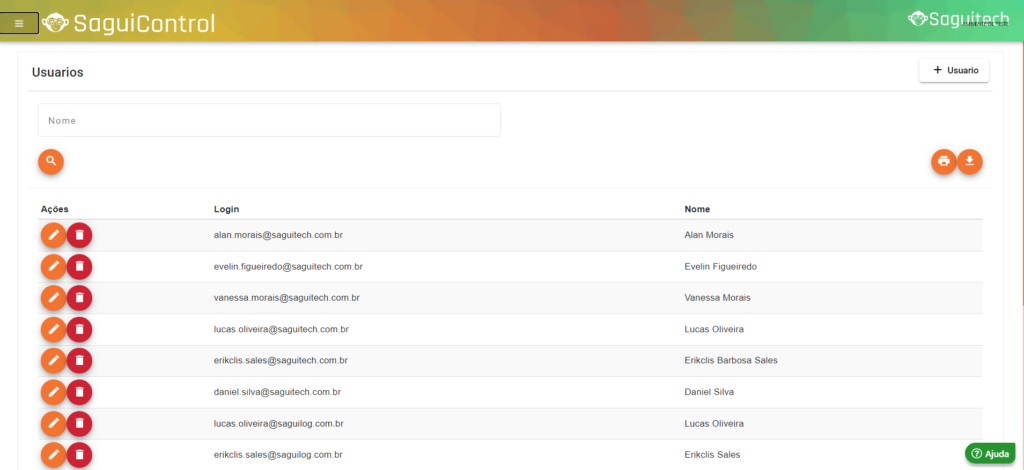Click the orange search magnifier button

tap(51, 161)
